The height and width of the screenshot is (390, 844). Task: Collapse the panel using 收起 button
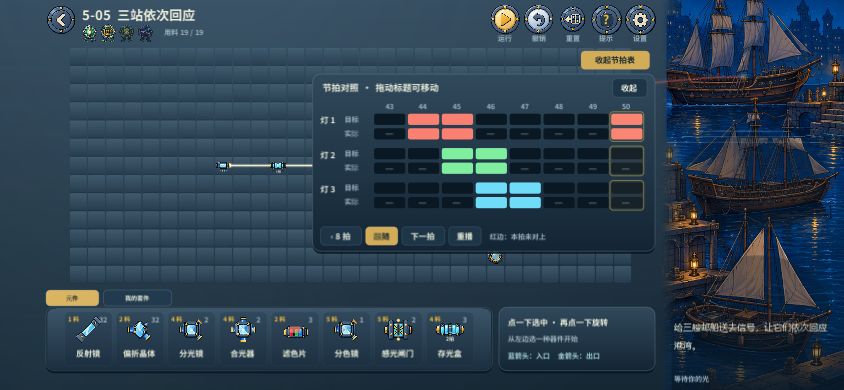[x=629, y=88]
